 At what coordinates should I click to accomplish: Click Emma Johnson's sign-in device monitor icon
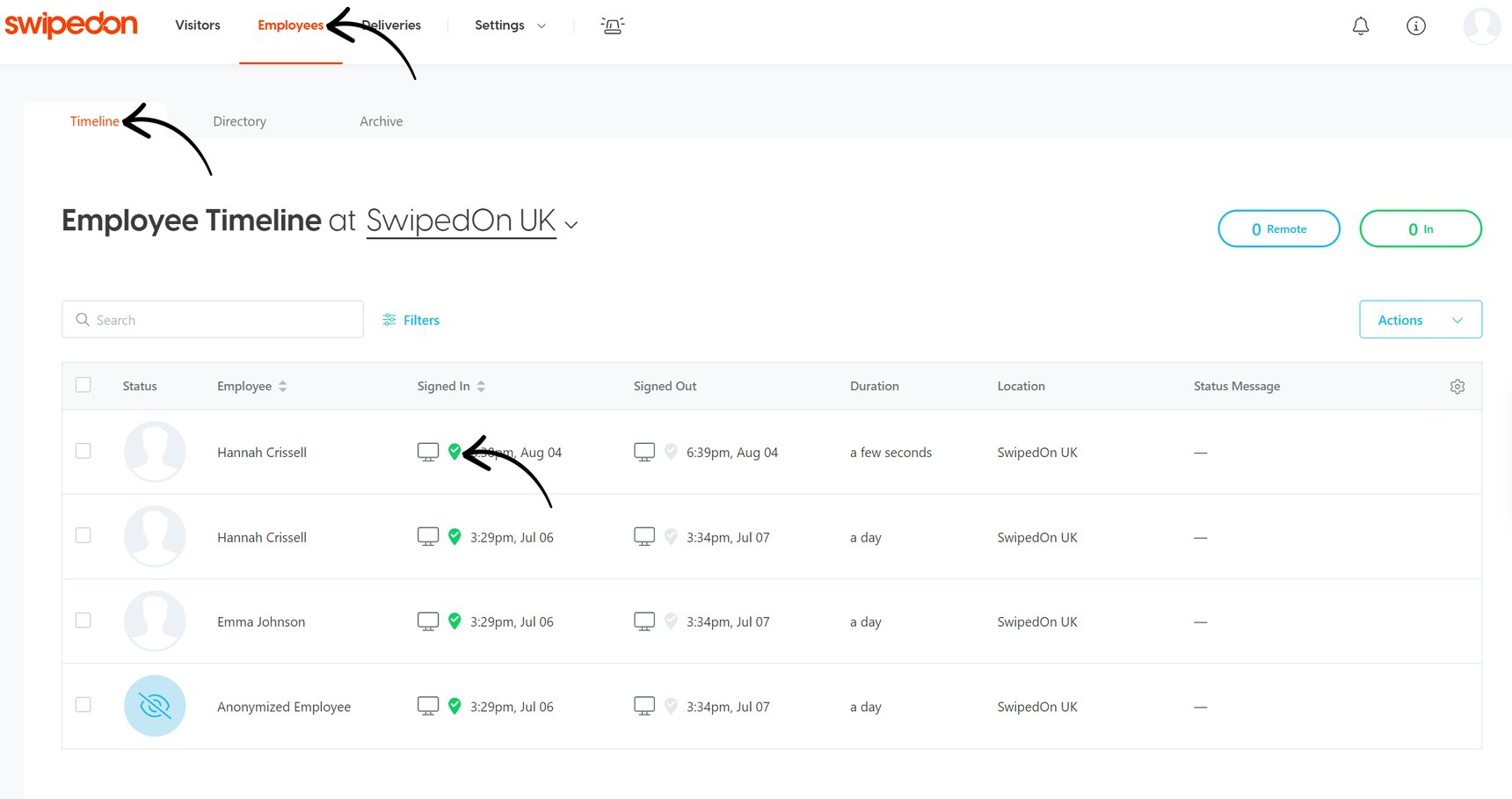428,621
